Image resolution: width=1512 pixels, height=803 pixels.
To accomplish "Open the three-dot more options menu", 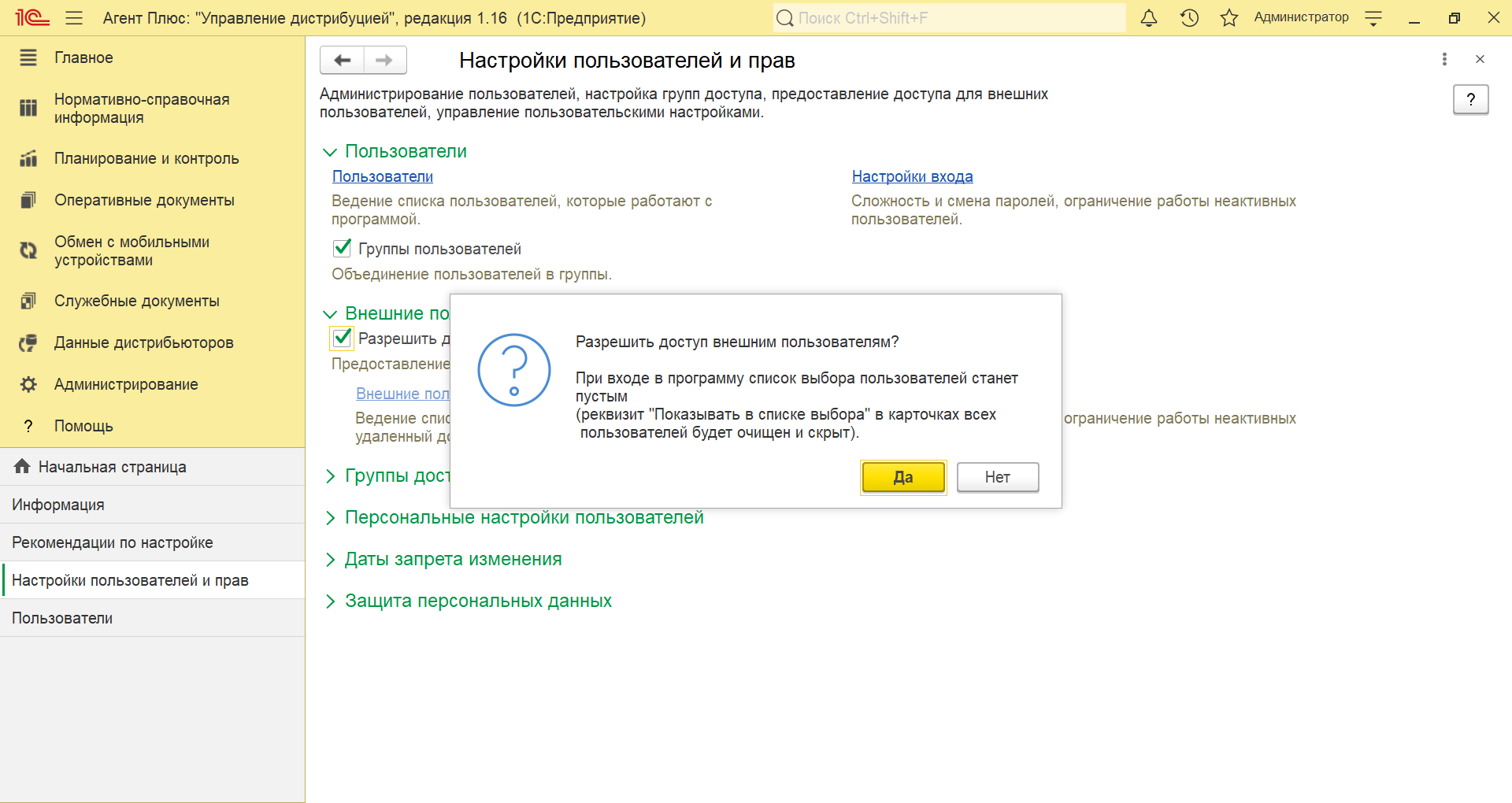I will coord(1444,59).
